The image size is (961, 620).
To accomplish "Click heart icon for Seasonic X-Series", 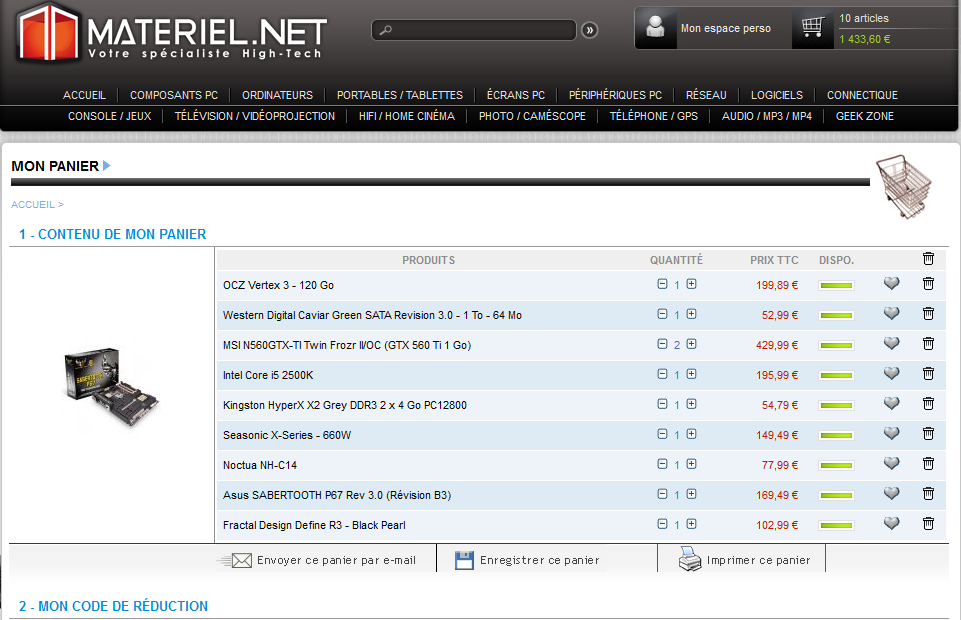I will tap(891, 434).
